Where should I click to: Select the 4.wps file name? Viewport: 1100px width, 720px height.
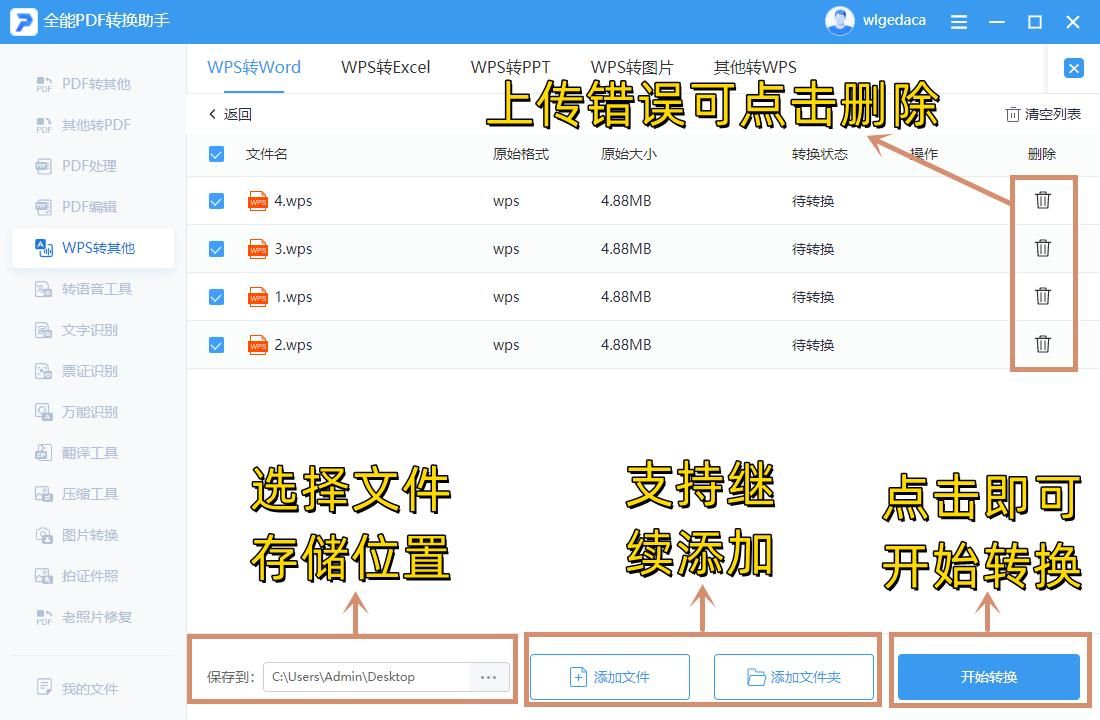[x=293, y=201]
